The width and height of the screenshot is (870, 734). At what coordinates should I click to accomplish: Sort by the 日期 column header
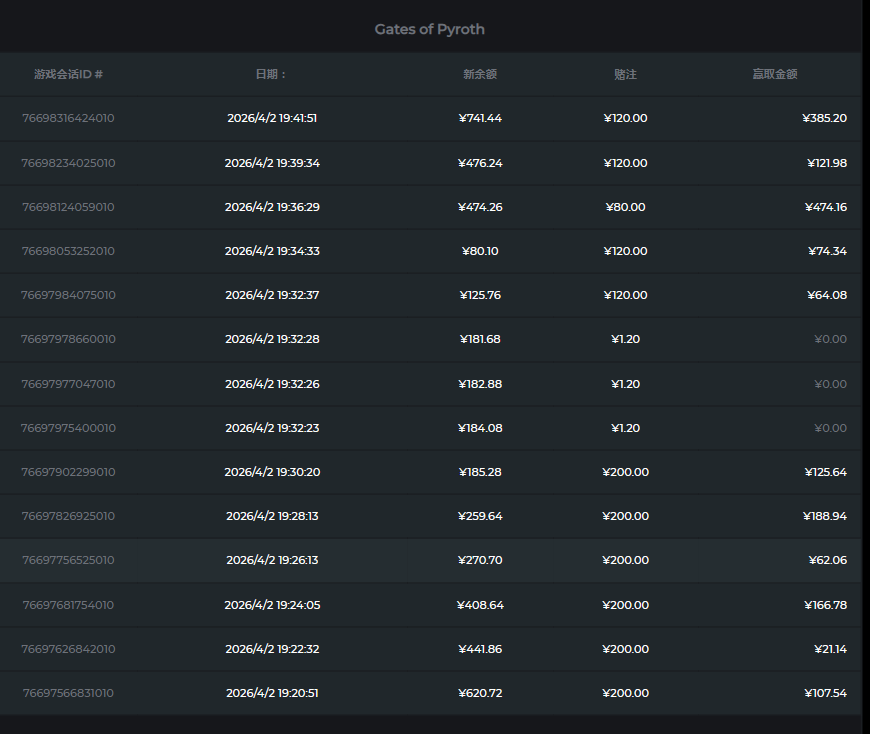pyautogui.click(x=271, y=74)
